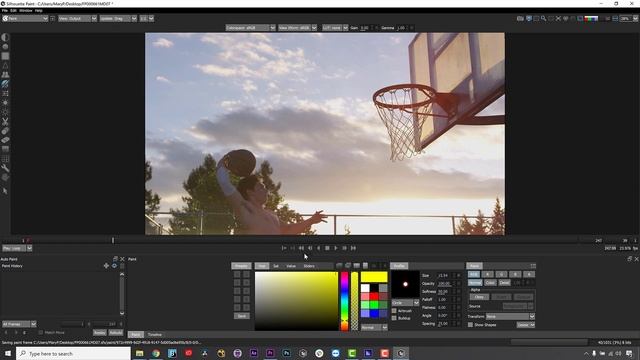The width and height of the screenshot is (640, 360).
Task: Select the Black and White brush tool
Action: pyautogui.click(x=5, y=37)
